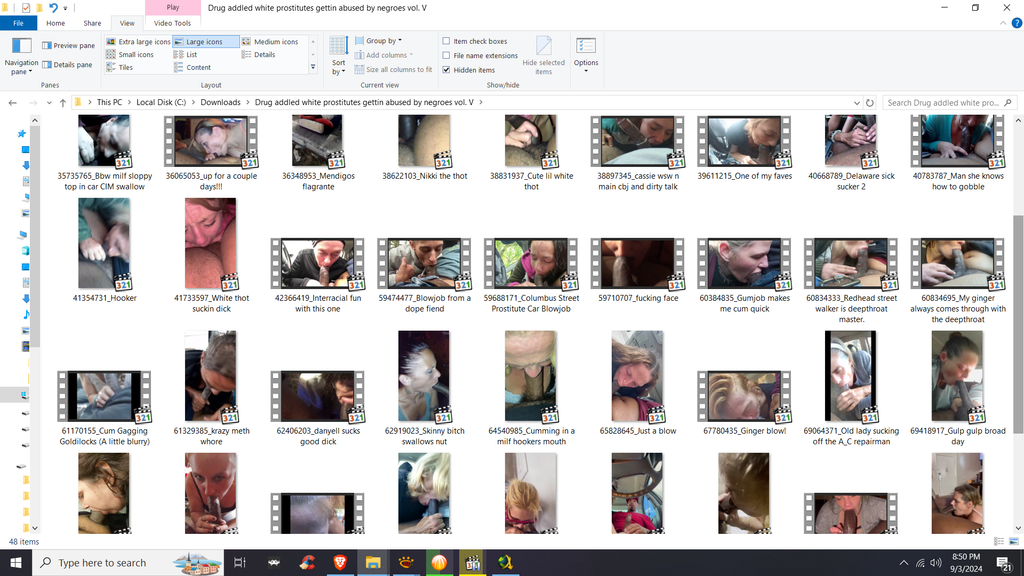Expand the Group by dropdown menu
The width and height of the screenshot is (1024, 576).
(x=384, y=41)
